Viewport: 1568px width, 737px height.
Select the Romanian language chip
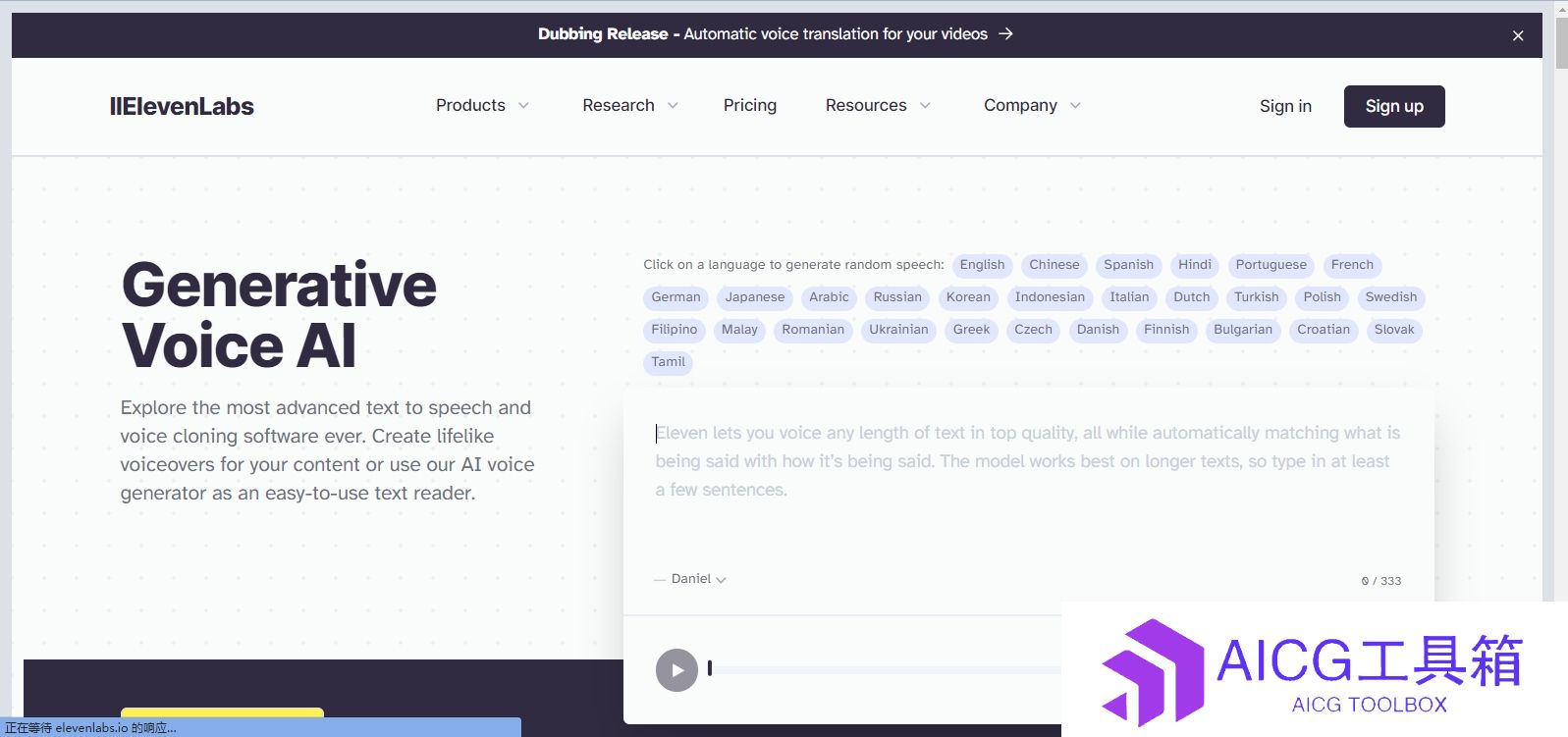pyautogui.click(x=813, y=330)
